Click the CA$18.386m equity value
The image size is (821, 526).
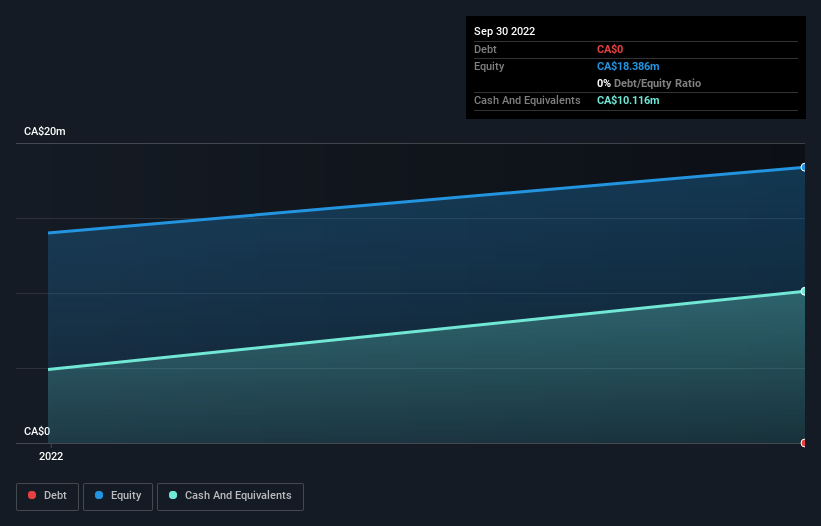pyautogui.click(x=628, y=66)
